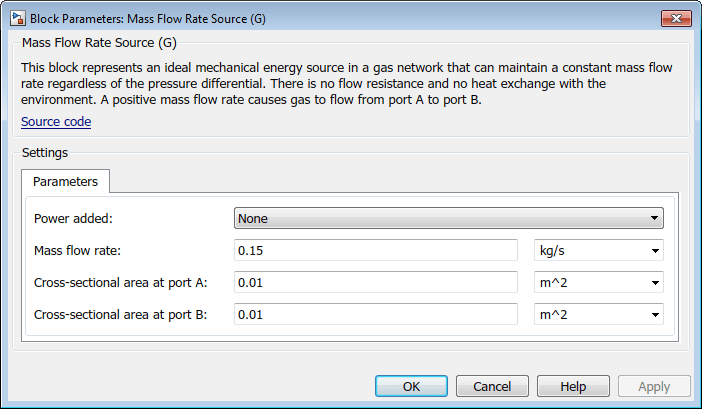Open the Source code link

[56, 122]
